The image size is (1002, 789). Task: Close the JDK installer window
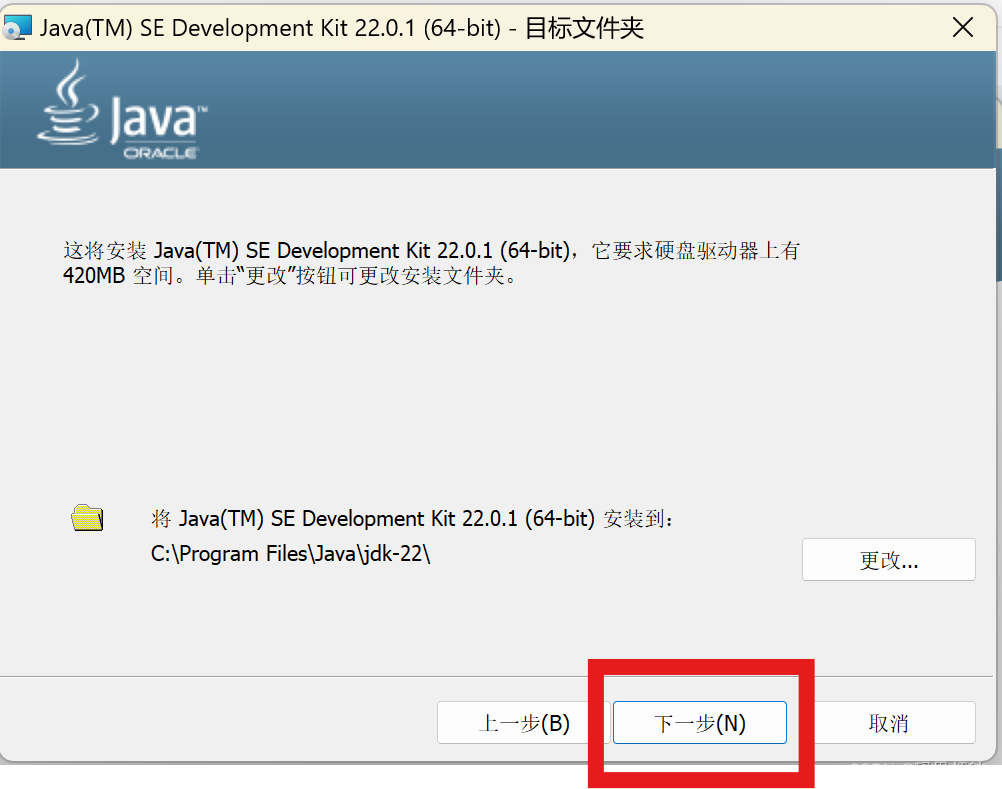click(962, 27)
